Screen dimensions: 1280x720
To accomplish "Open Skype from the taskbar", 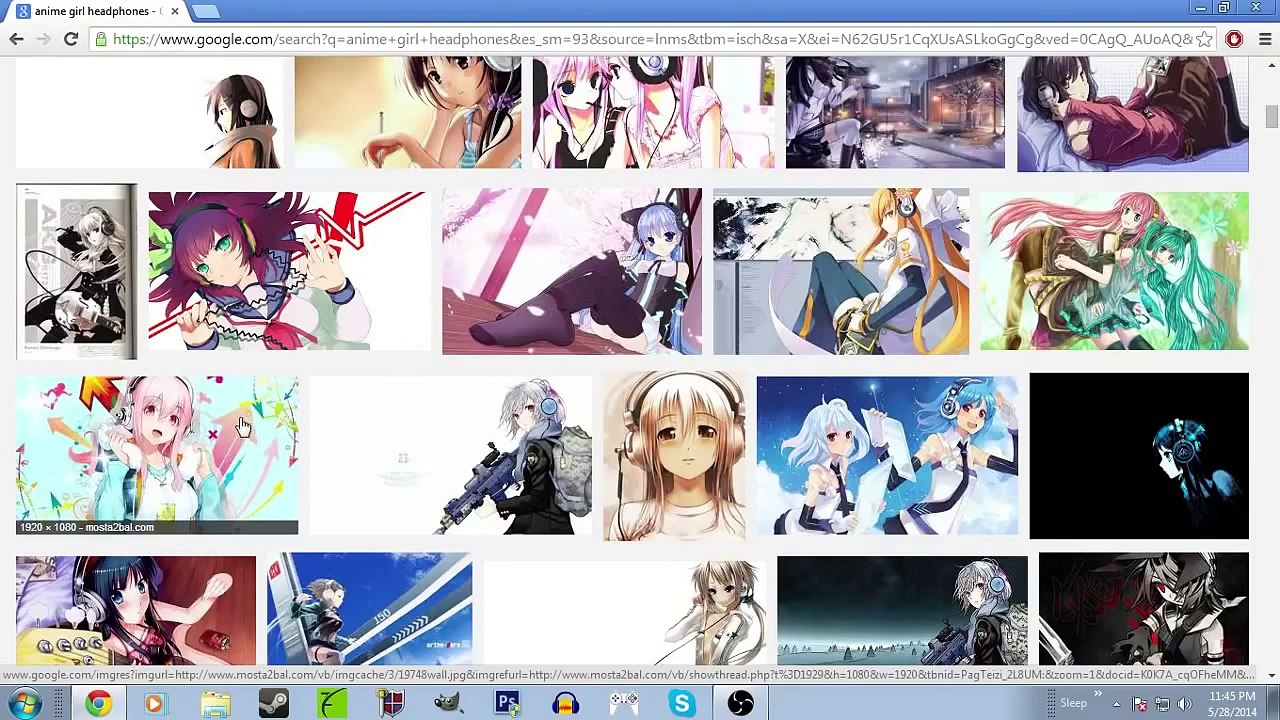I will (683, 704).
